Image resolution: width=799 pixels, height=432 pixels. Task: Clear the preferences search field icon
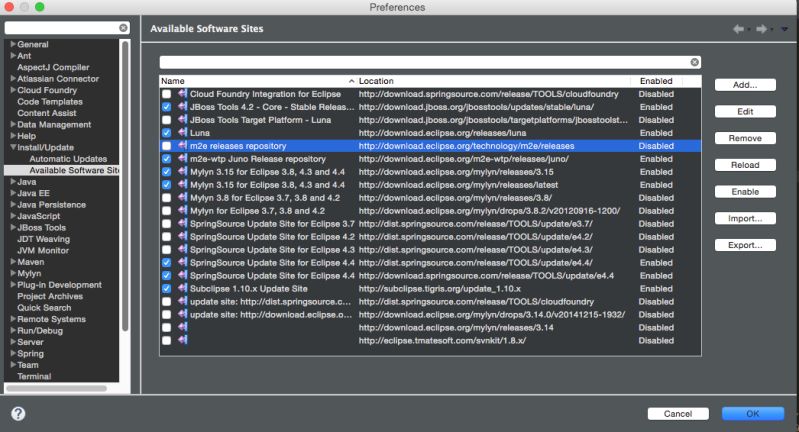(x=123, y=28)
